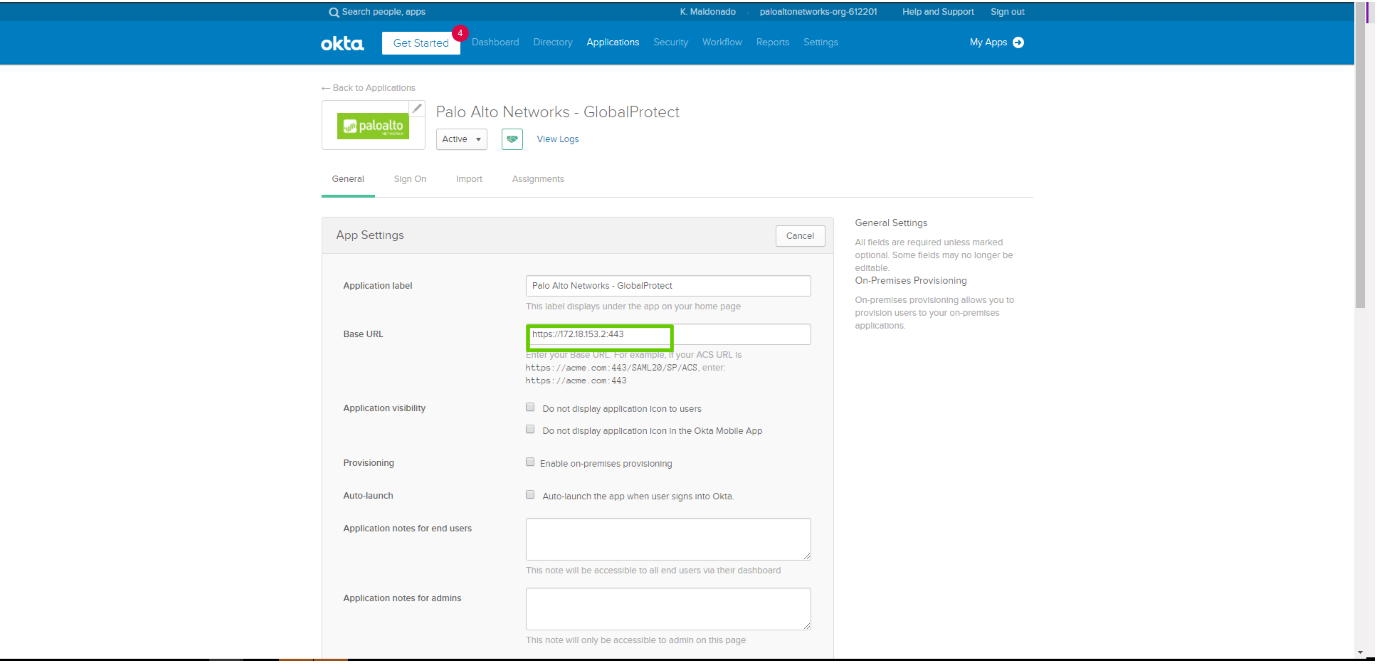Screen dimensions: 1378x664
Task: Click the General Settings sidebar heading
Action: (891, 223)
